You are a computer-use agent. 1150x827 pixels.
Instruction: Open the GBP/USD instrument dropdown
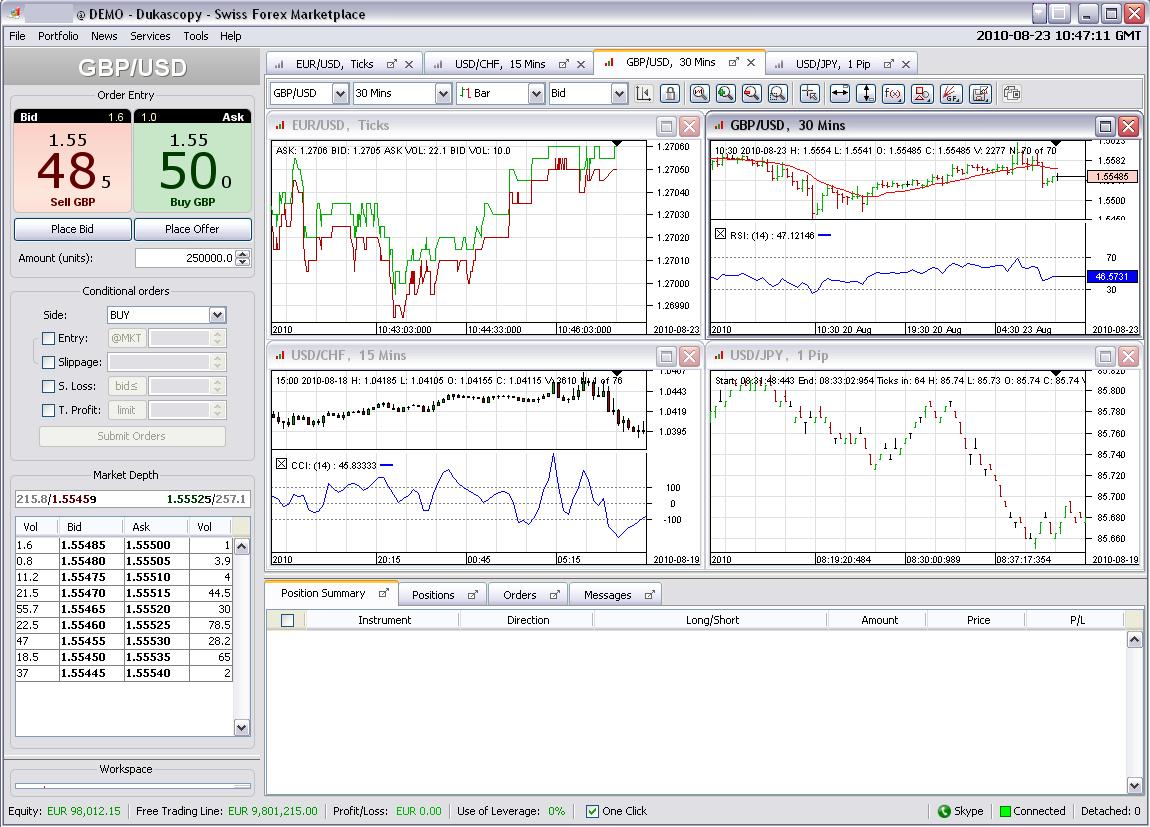[340, 94]
